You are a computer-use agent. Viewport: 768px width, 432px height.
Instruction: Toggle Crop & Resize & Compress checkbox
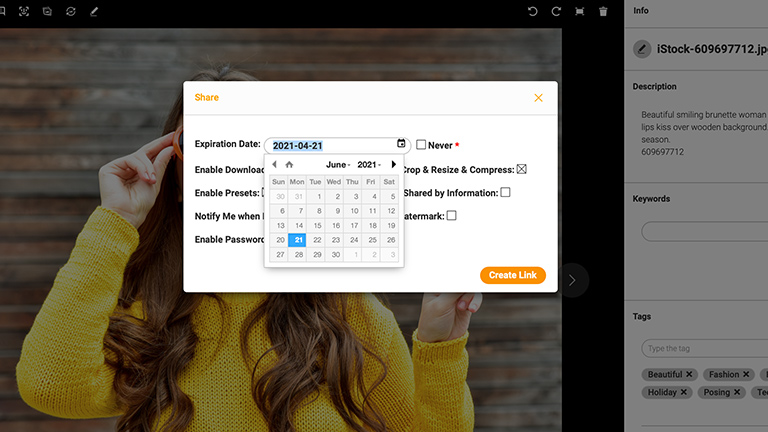(x=522, y=169)
